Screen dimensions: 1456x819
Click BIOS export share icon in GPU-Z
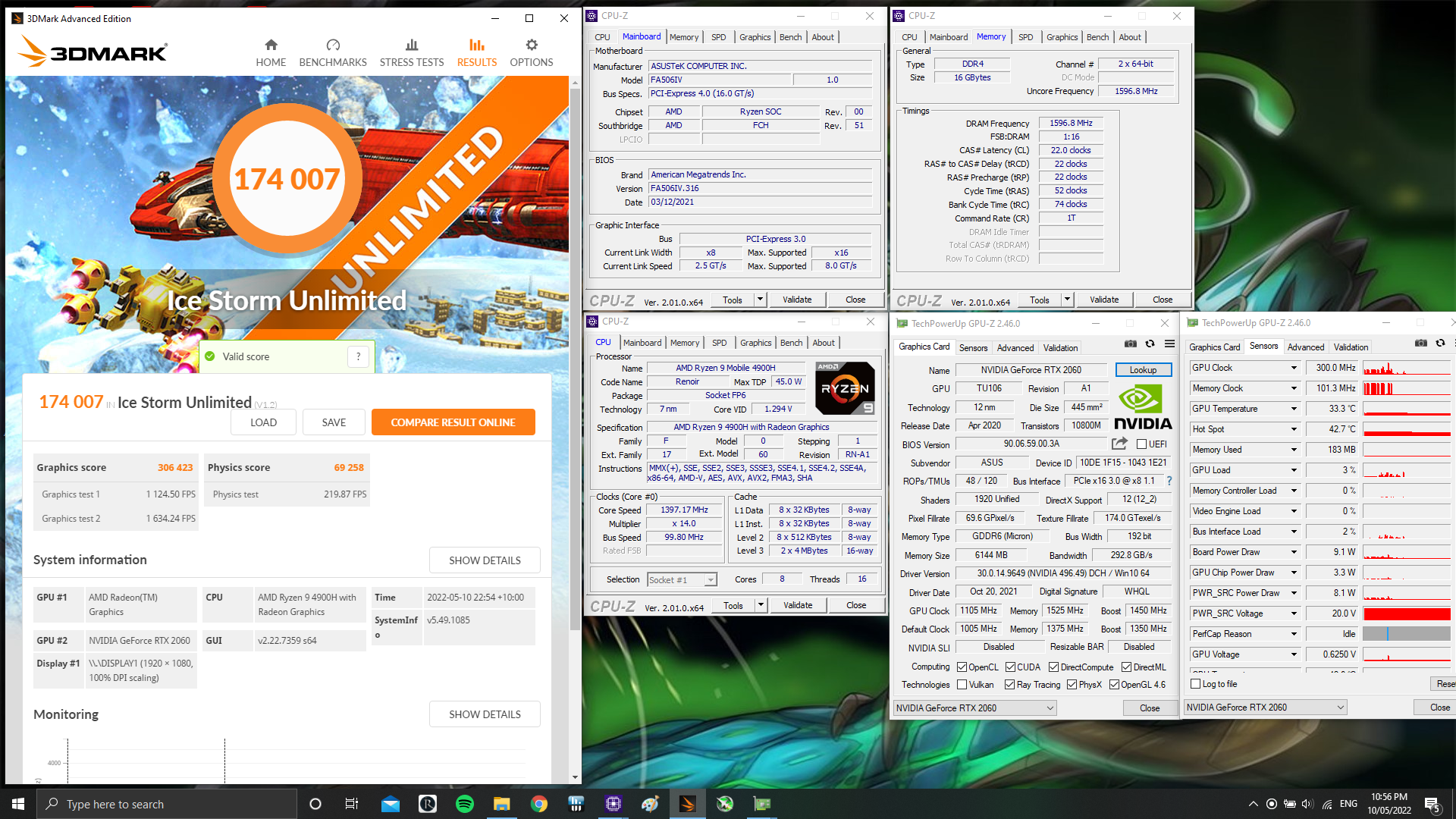[x=1119, y=444]
